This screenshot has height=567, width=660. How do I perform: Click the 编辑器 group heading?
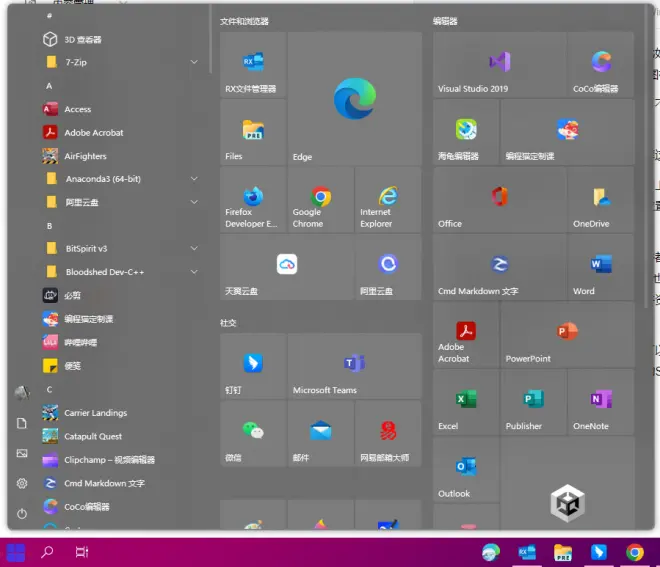(x=445, y=21)
